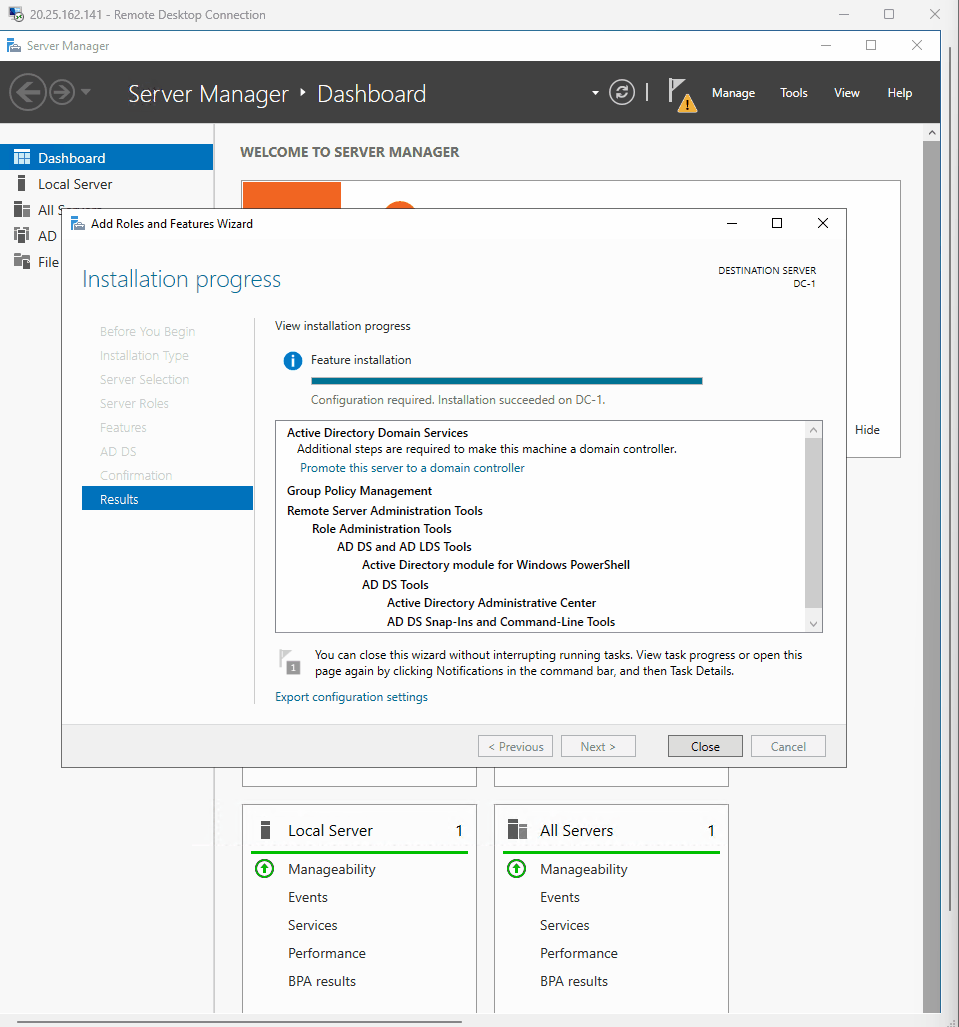The image size is (959, 1027).
Task: Click Group Policy Management in results list
Action: pos(359,491)
